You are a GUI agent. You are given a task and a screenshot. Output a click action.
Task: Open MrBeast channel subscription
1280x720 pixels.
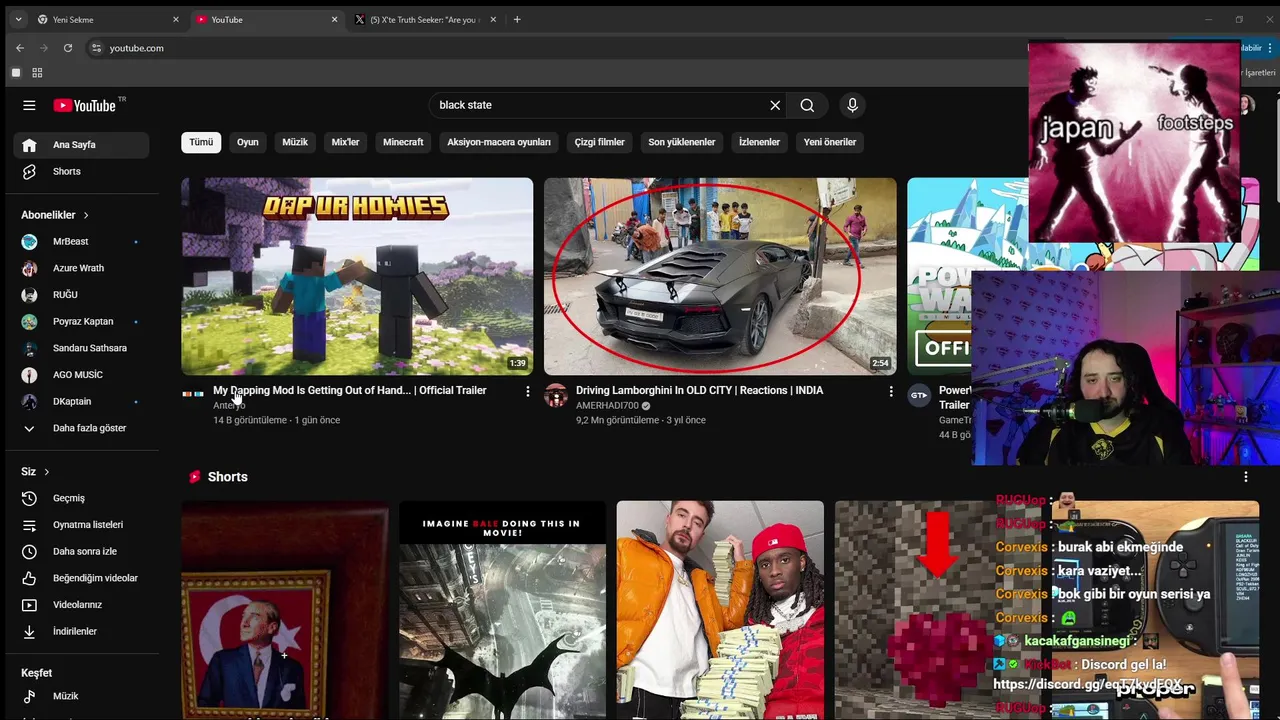click(x=81, y=241)
